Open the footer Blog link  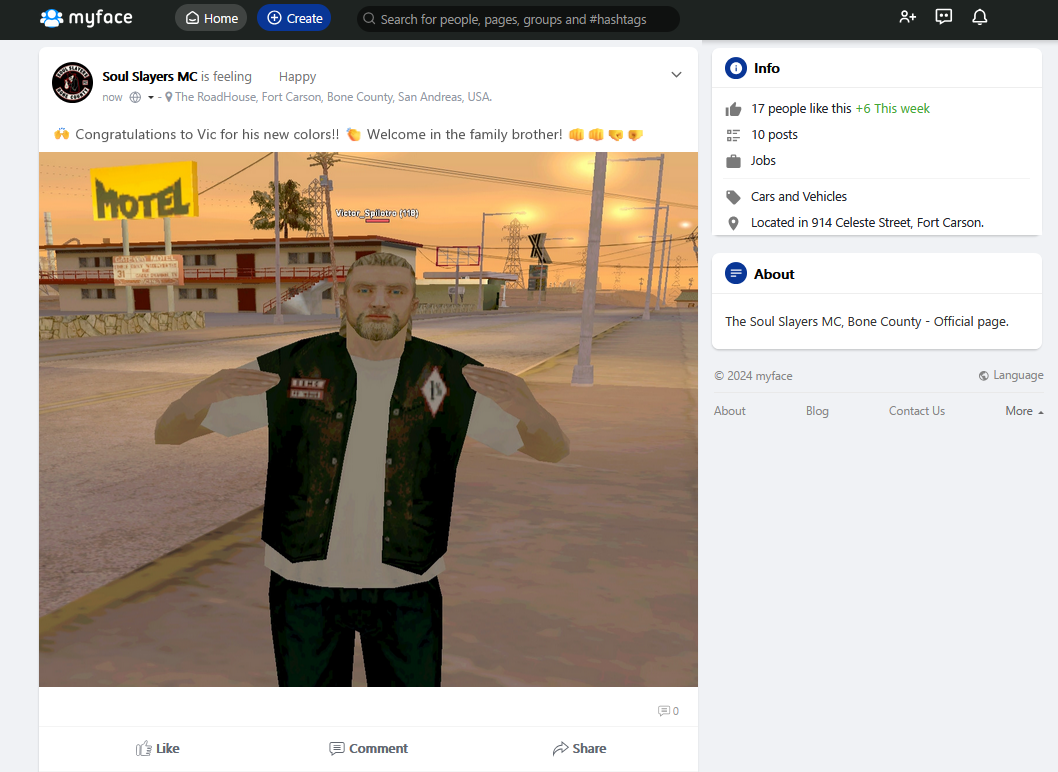(x=817, y=411)
